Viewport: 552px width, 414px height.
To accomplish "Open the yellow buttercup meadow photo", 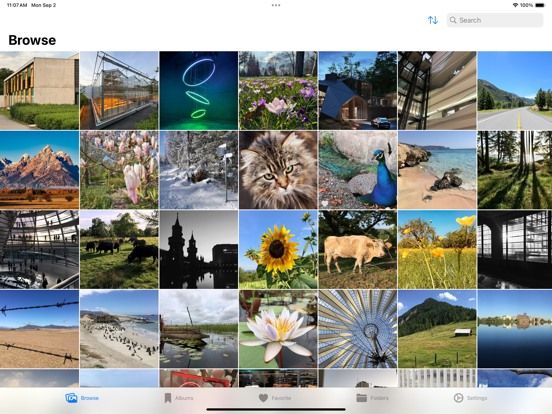I will (x=437, y=250).
